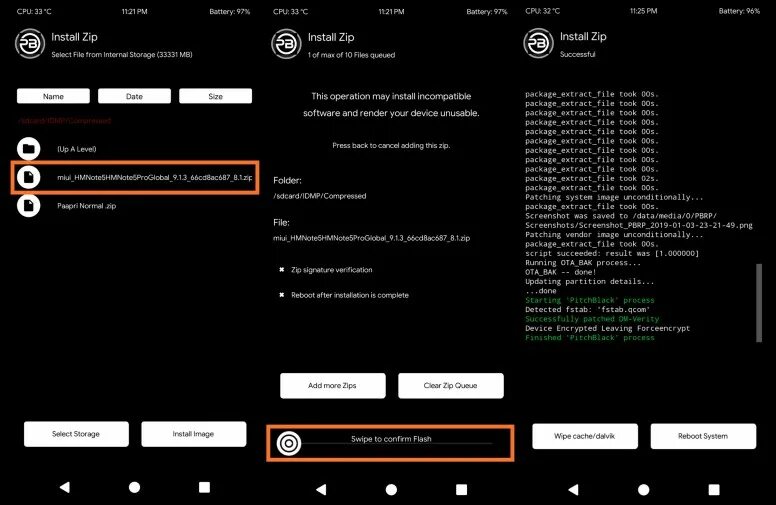Click 'Select File from Internal Storage (33331 MB)' subtitle
The image size is (776, 505).
(122, 54)
